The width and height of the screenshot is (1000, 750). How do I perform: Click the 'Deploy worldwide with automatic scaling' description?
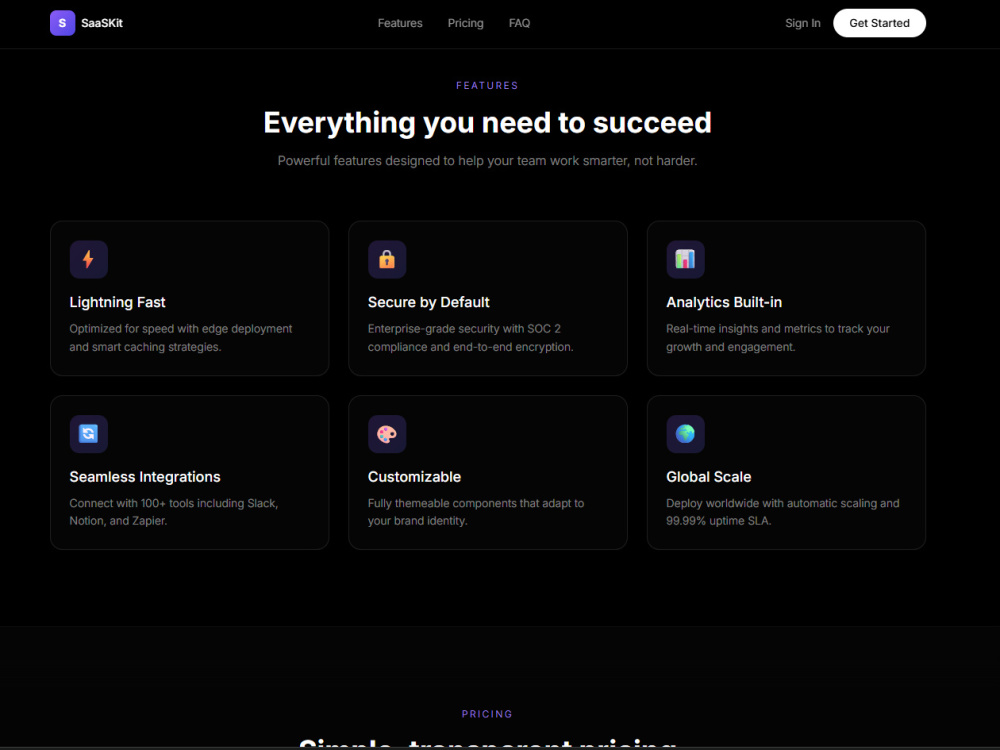[783, 511]
